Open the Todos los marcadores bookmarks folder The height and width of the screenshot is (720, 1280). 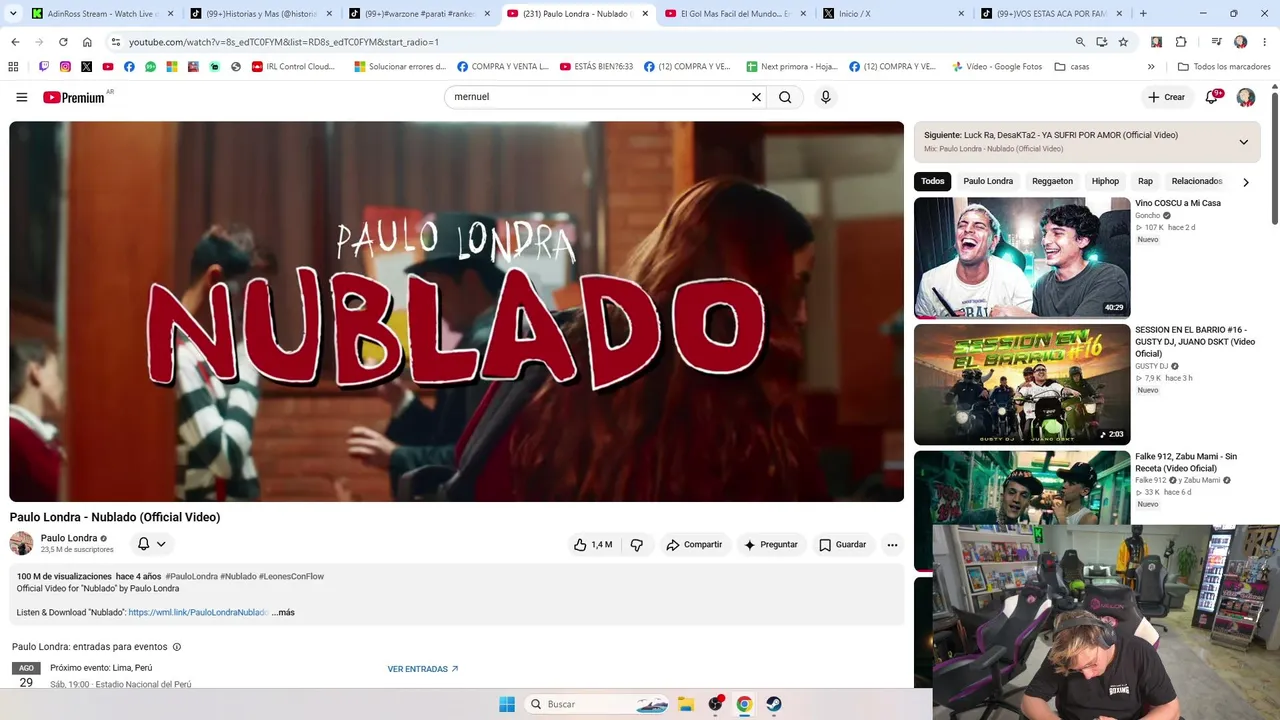(x=1224, y=67)
